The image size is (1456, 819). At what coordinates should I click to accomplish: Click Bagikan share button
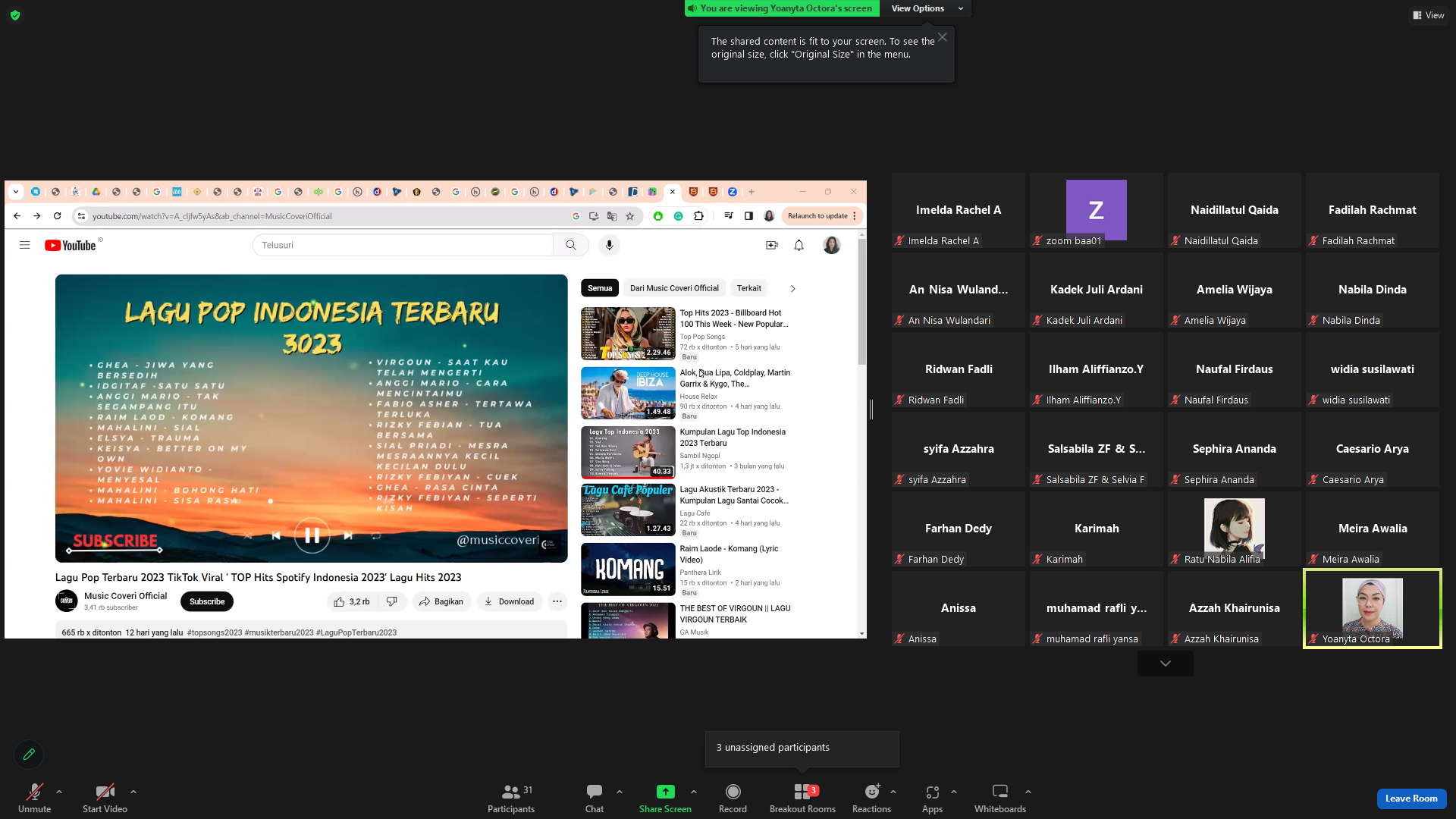441,601
